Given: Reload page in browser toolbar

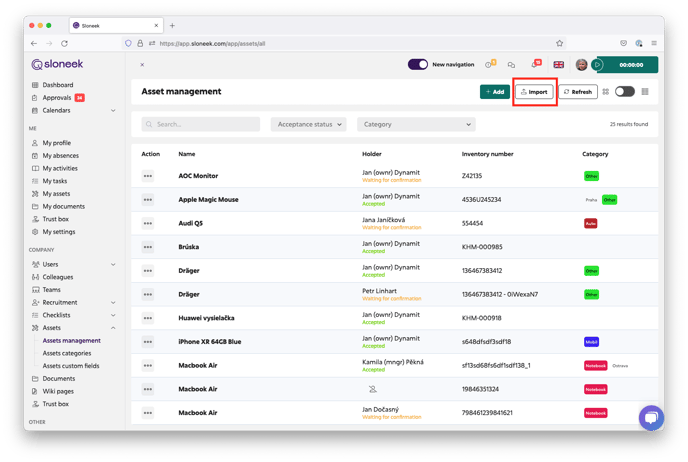Looking at the screenshot, I should (x=64, y=43).
